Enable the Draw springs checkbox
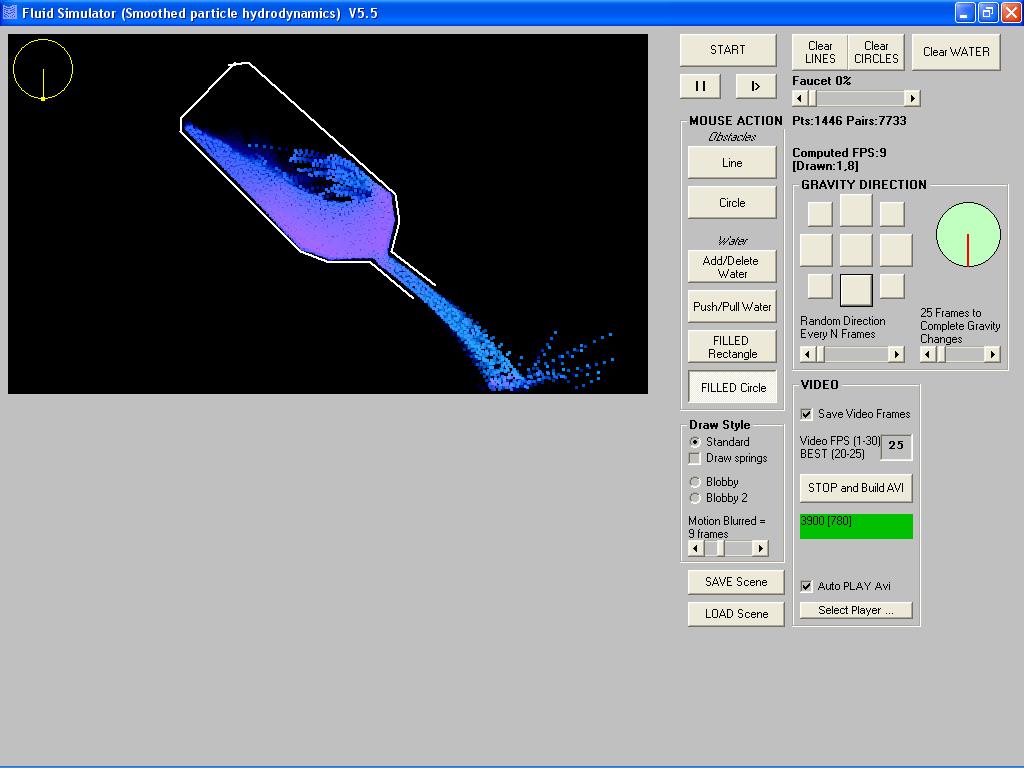Image resolution: width=1024 pixels, height=768 pixels. tap(695, 458)
